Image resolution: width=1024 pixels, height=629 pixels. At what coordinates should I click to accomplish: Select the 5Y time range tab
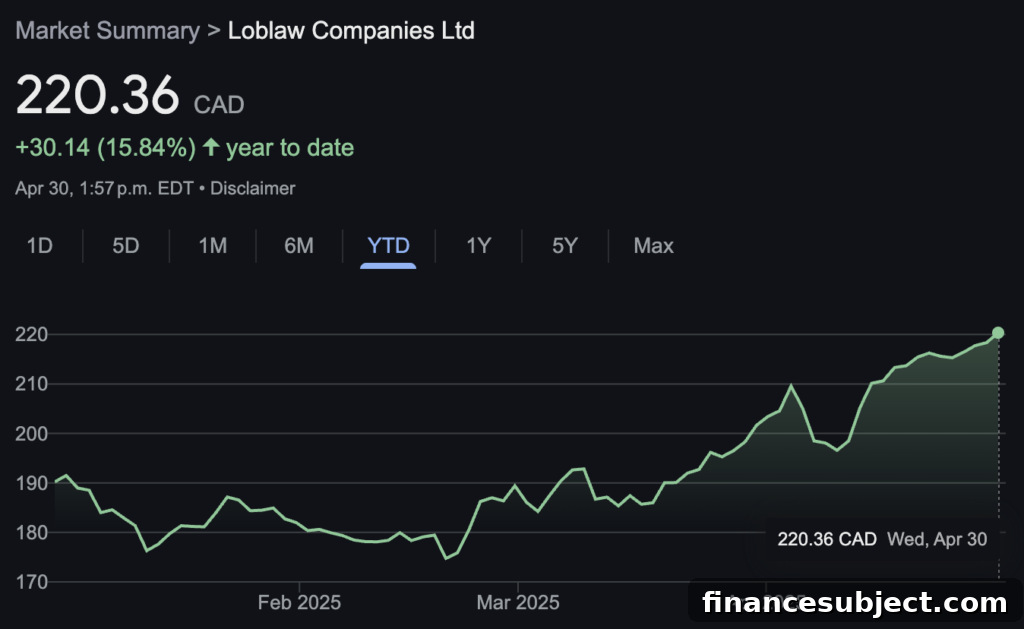(565, 246)
